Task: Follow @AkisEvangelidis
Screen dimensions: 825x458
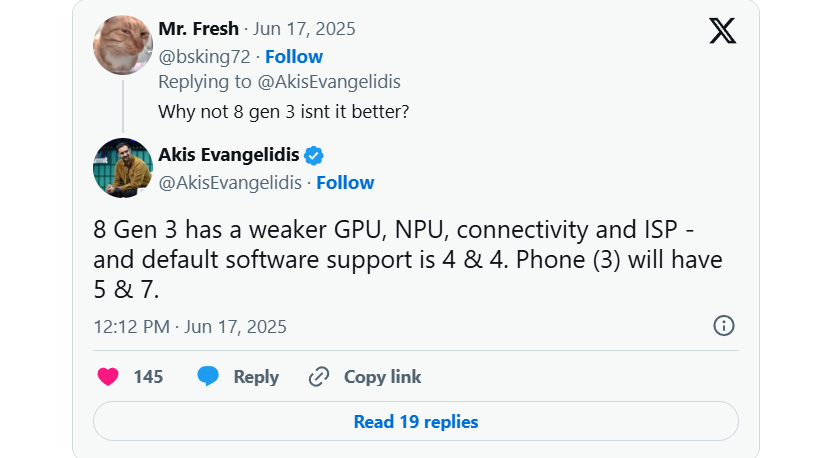Action: (345, 183)
